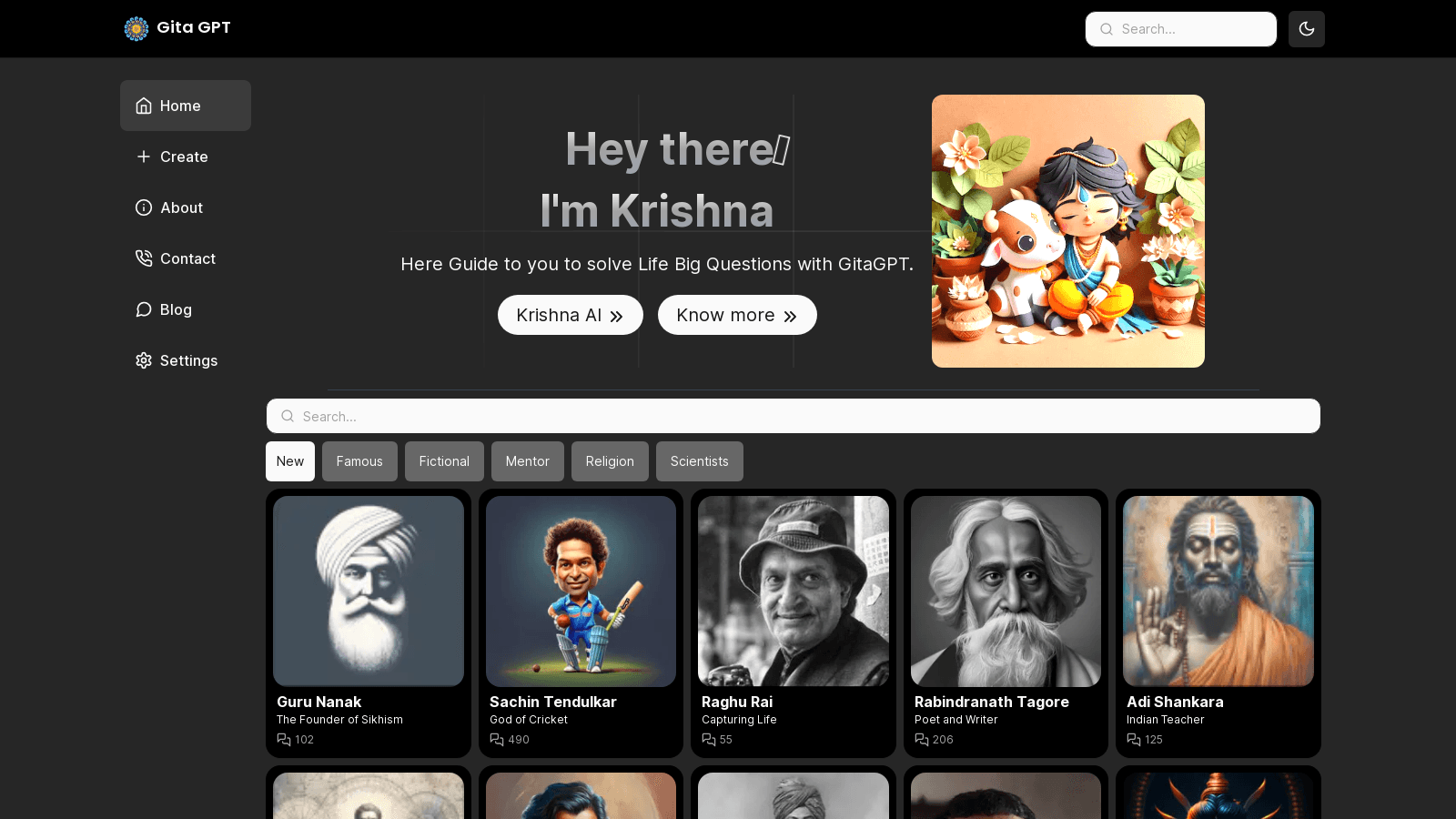Image resolution: width=1456 pixels, height=819 pixels.
Task: Open the About info icon
Action: (x=144, y=207)
